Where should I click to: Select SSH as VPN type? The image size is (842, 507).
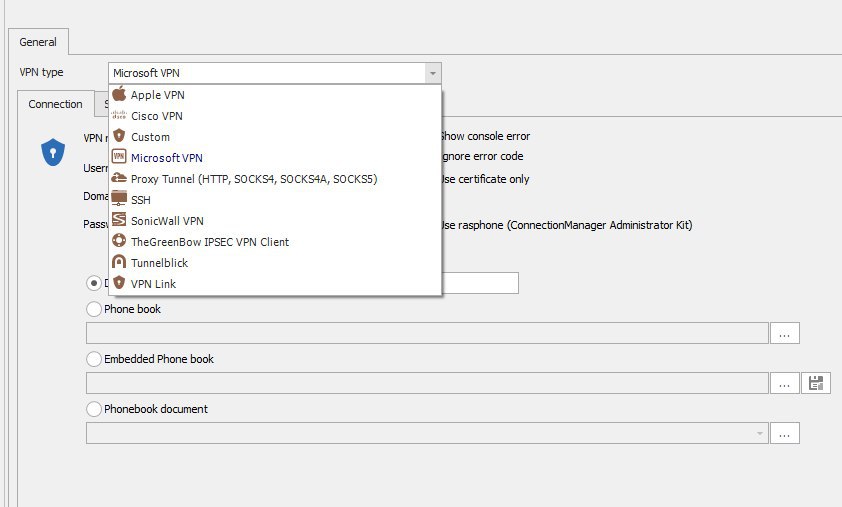(x=275, y=199)
